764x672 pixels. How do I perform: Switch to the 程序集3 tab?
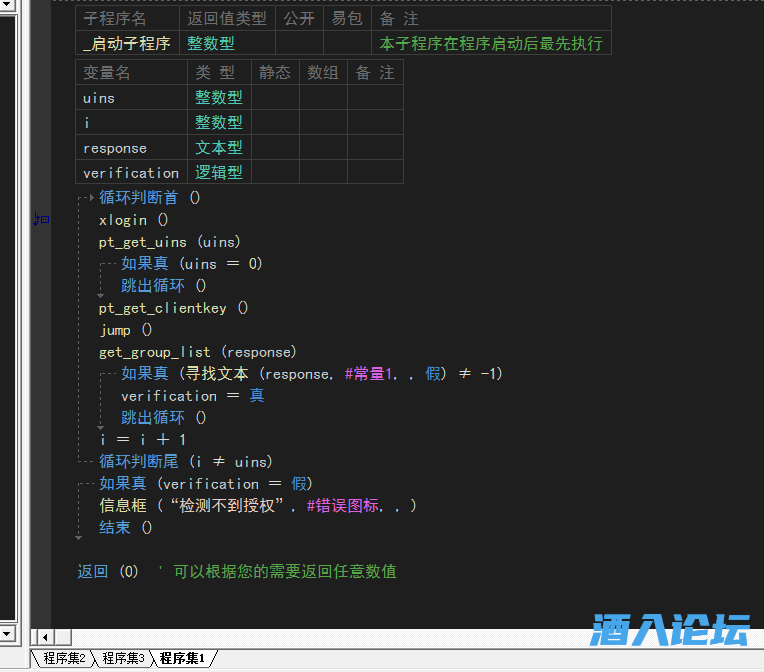[123, 658]
